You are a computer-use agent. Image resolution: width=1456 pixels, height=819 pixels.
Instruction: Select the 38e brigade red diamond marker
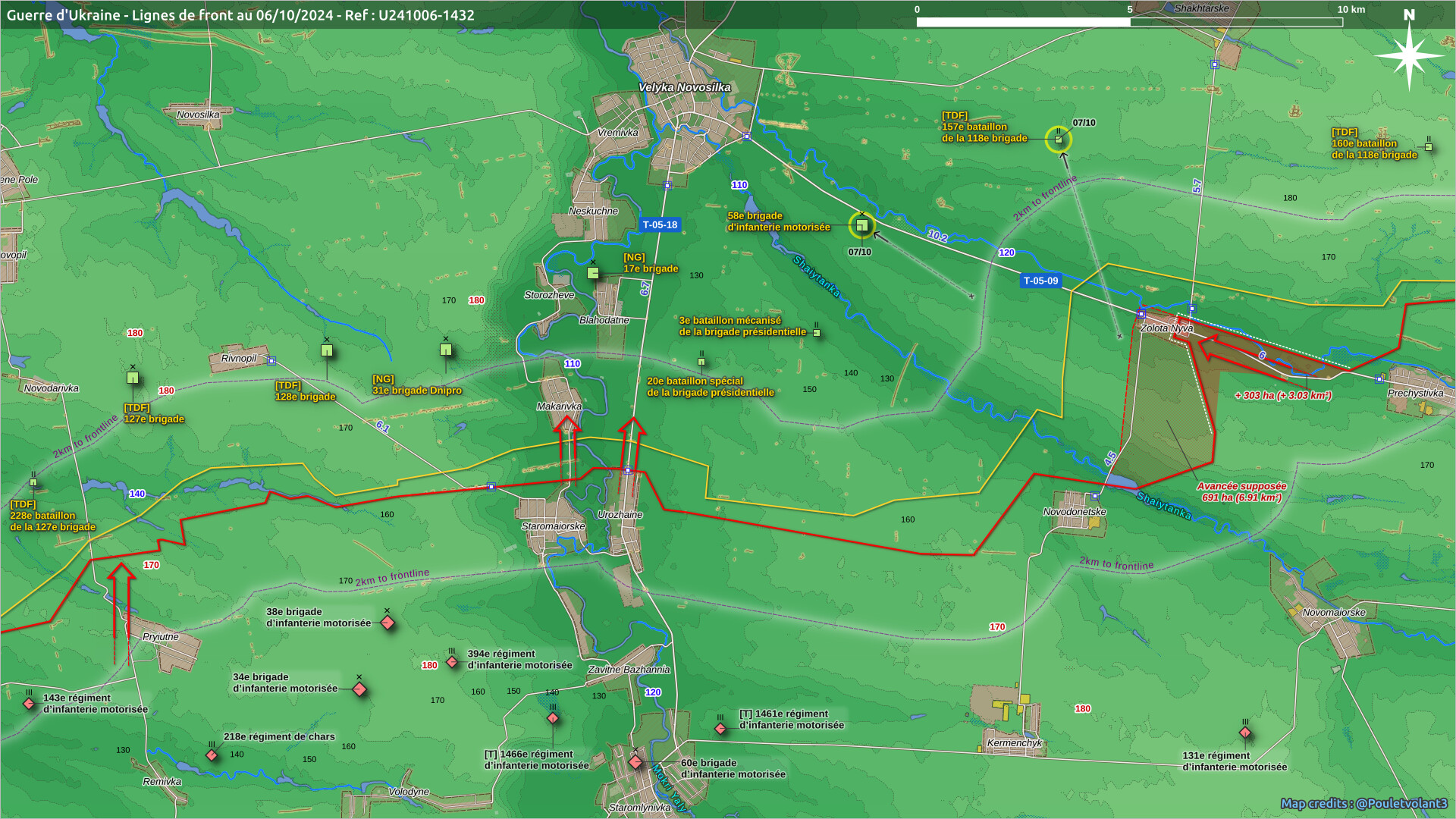coord(388,623)
